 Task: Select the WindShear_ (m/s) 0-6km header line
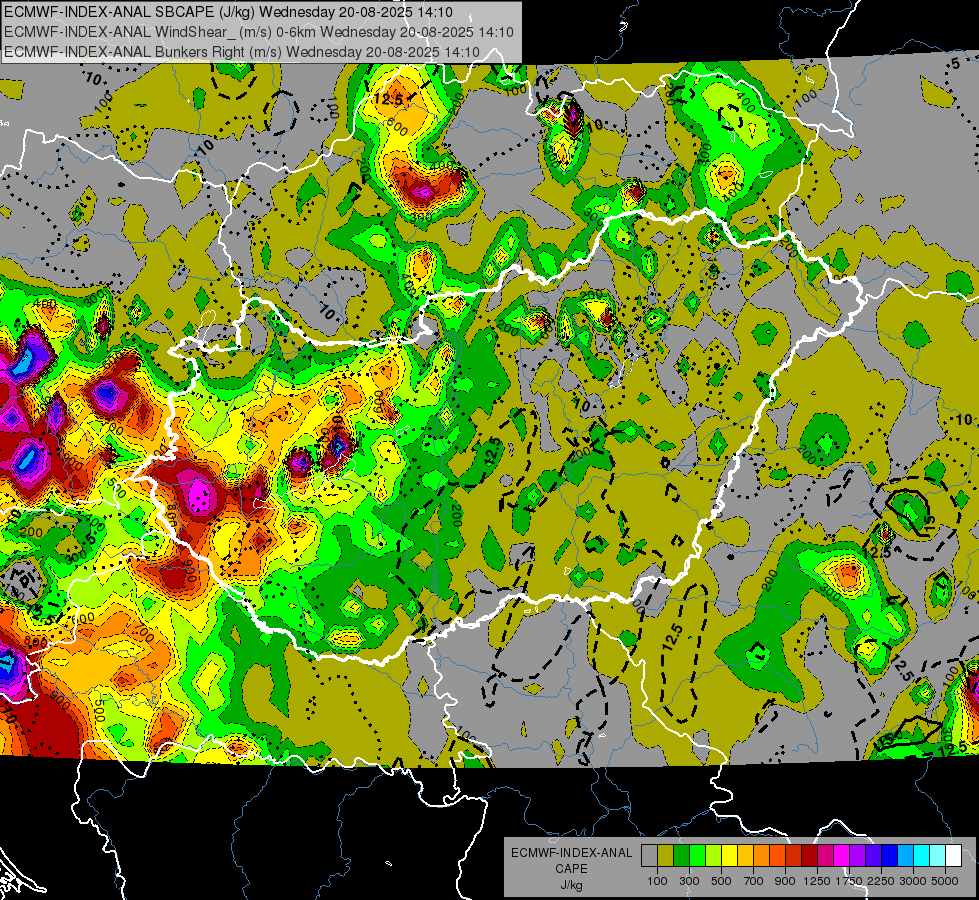tap(258, 32)
